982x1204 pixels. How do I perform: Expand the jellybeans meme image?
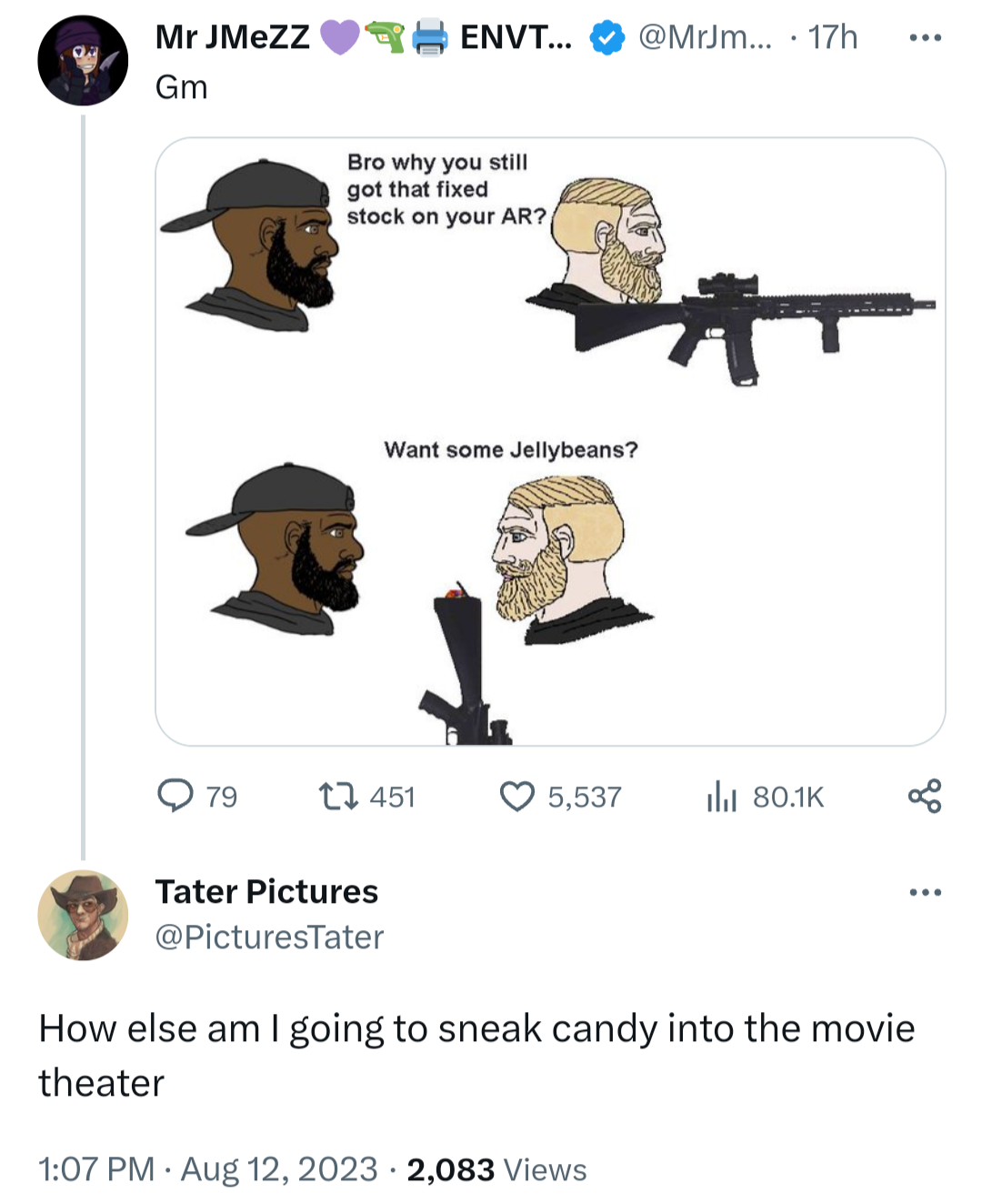pyautogui.click(x=550, y=442)
